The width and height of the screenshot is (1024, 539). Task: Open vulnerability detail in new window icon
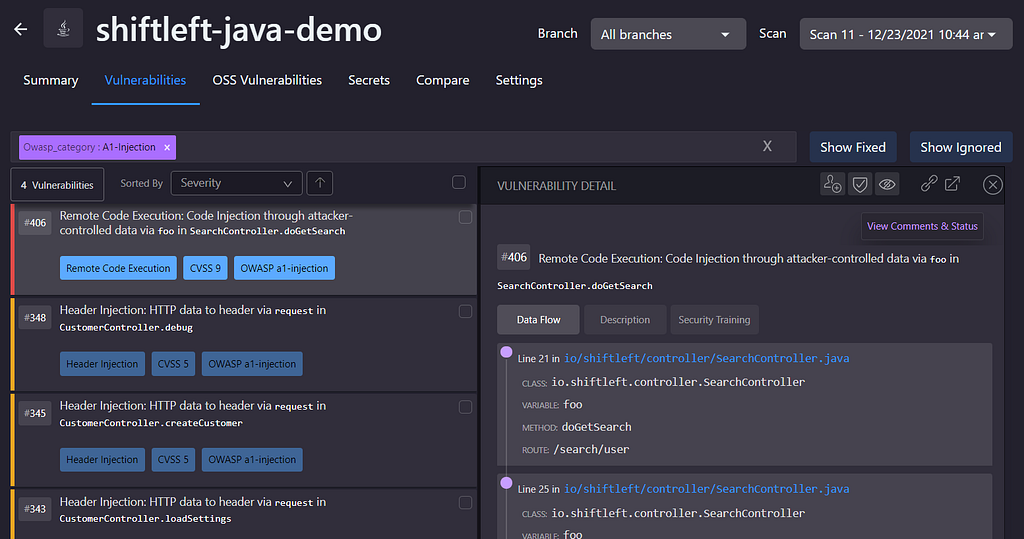[952, 184]
